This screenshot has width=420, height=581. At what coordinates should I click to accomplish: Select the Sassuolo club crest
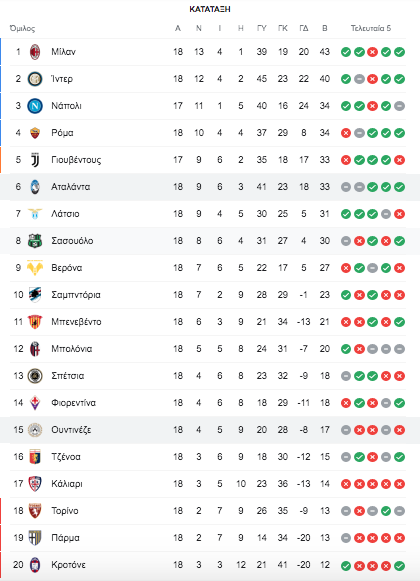35,241
